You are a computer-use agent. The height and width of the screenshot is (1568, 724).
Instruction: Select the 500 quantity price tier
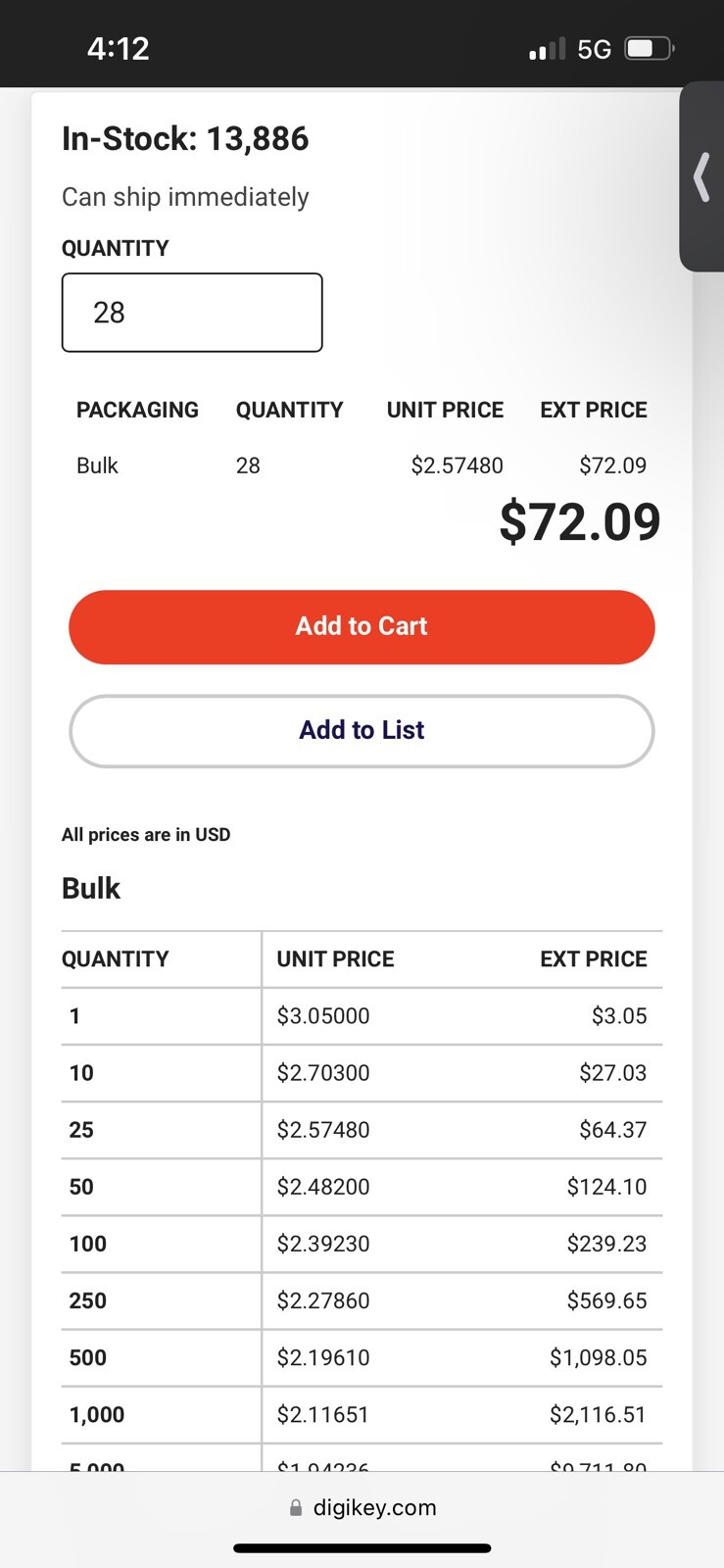[362, 1357]
